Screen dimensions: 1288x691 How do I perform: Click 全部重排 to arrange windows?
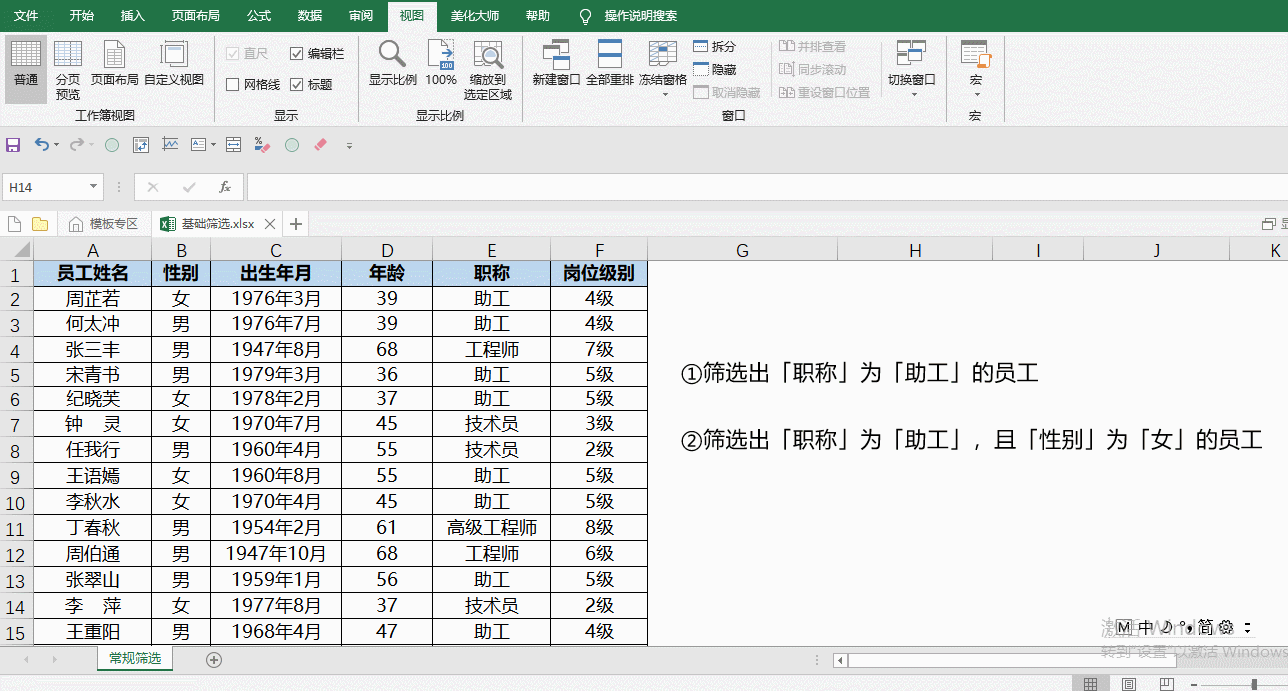pyautogui.click(x=609, y=66)
